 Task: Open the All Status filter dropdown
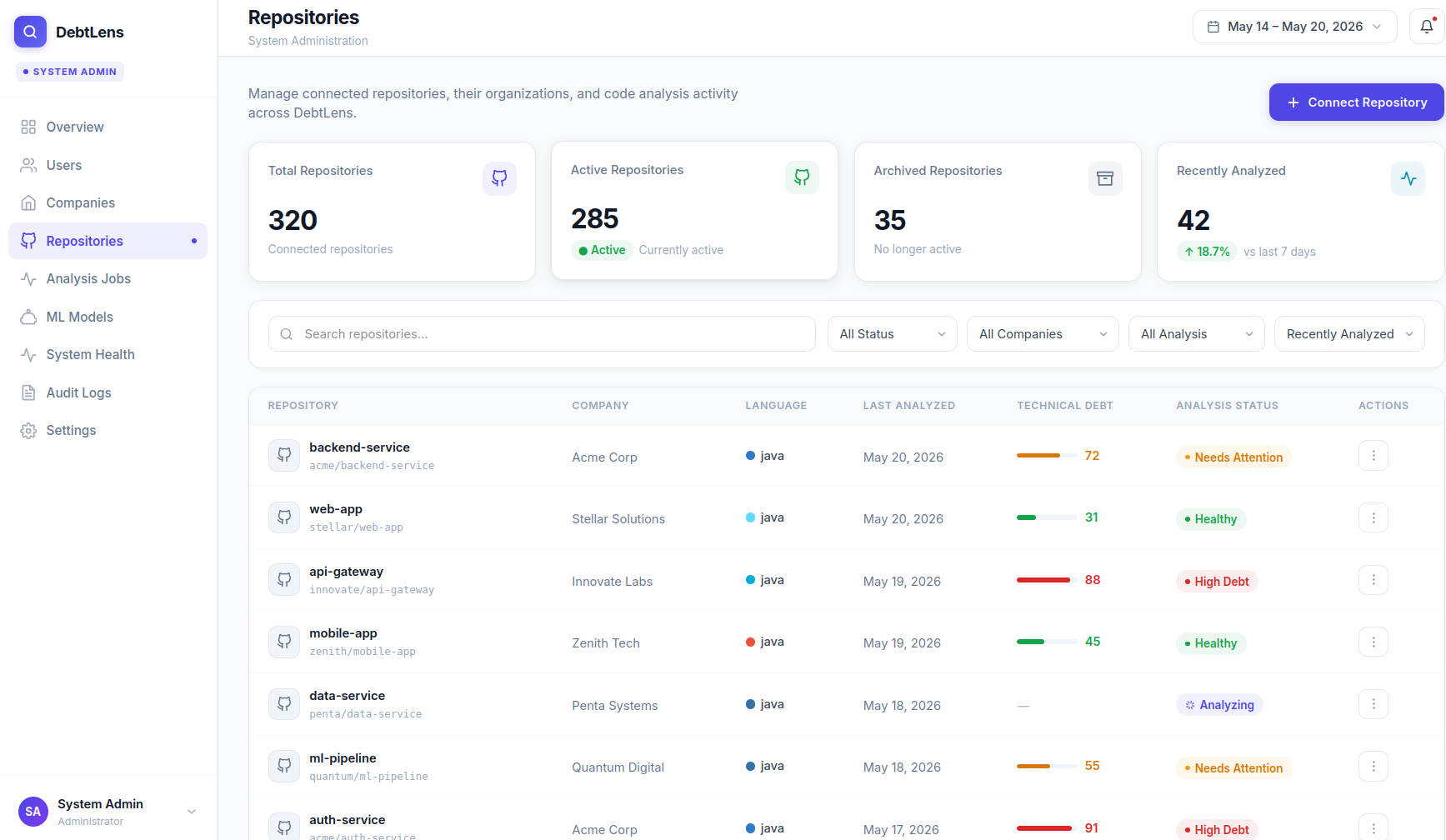pos(893,334)
